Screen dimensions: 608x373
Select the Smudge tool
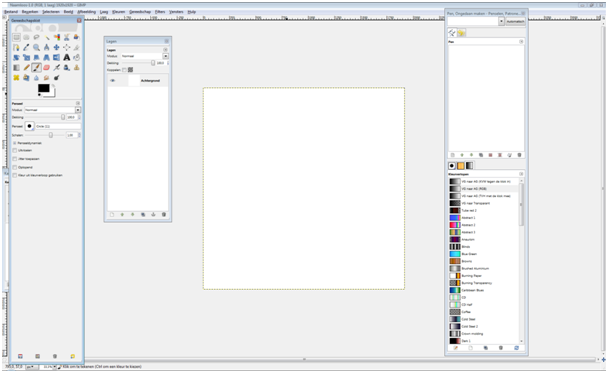point(47,78)
